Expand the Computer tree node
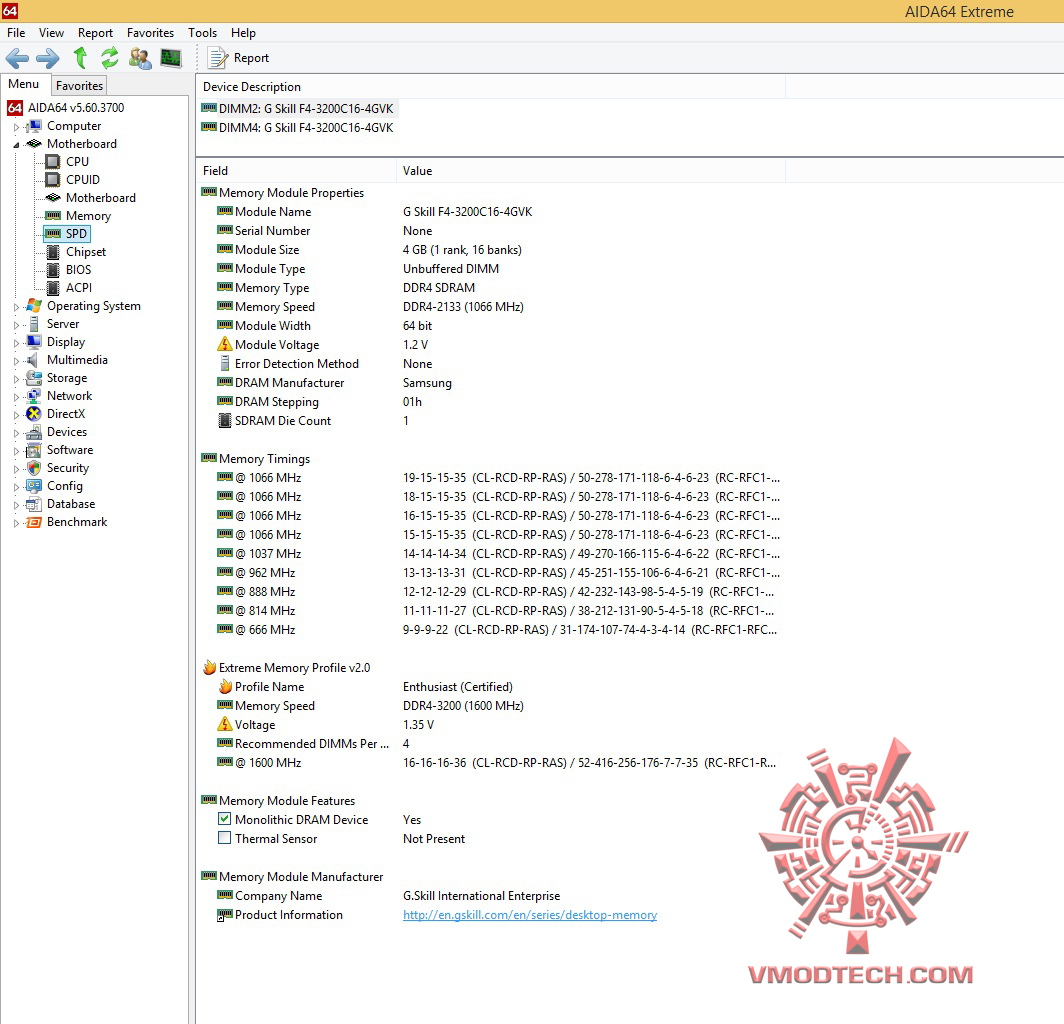Viewport: 1064px width, 1024px height. (x=16, y=127)
